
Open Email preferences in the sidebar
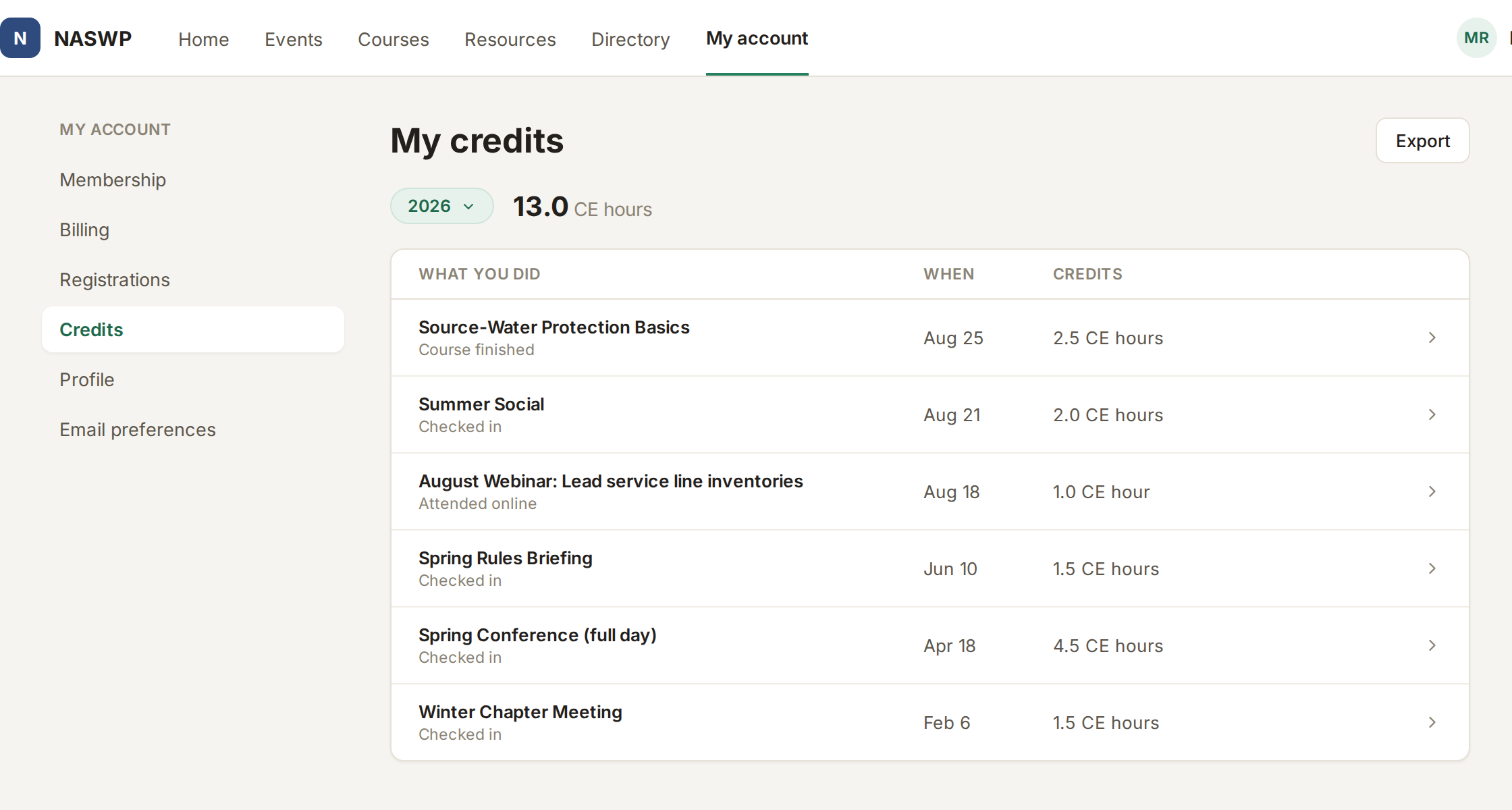coord(193,429)
